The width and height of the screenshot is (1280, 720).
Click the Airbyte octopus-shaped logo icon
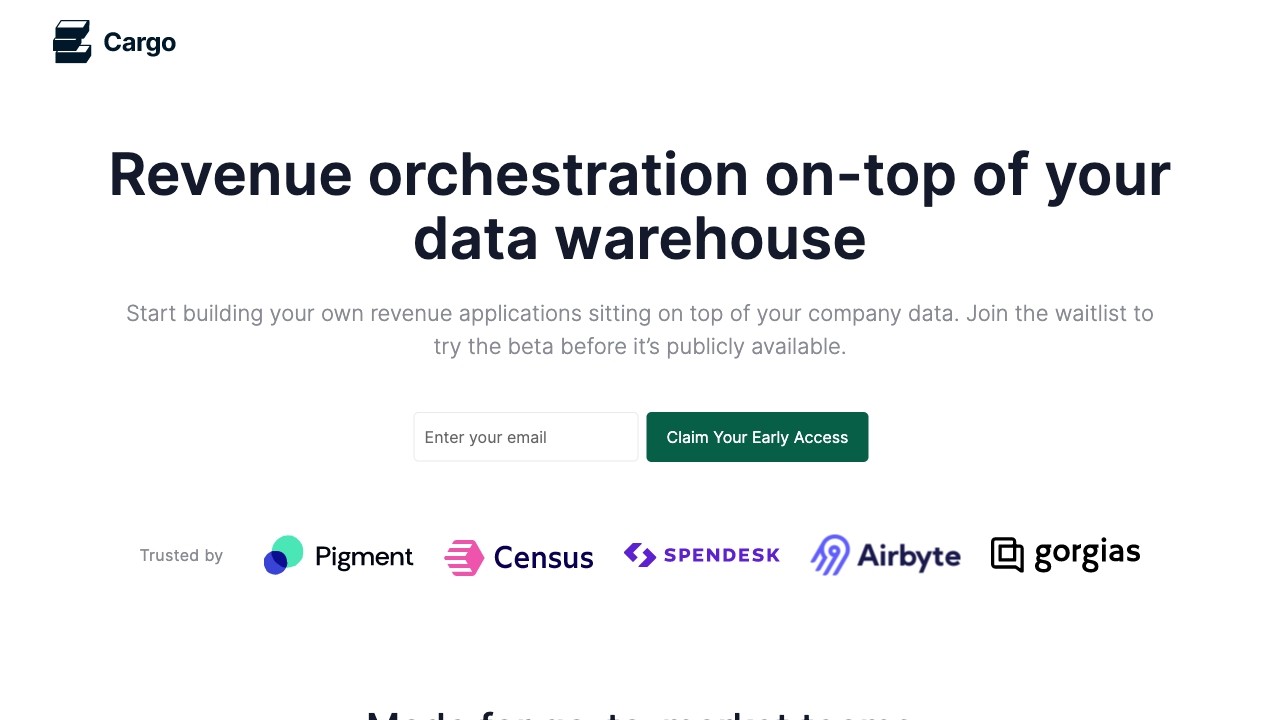tap(830, 555)
